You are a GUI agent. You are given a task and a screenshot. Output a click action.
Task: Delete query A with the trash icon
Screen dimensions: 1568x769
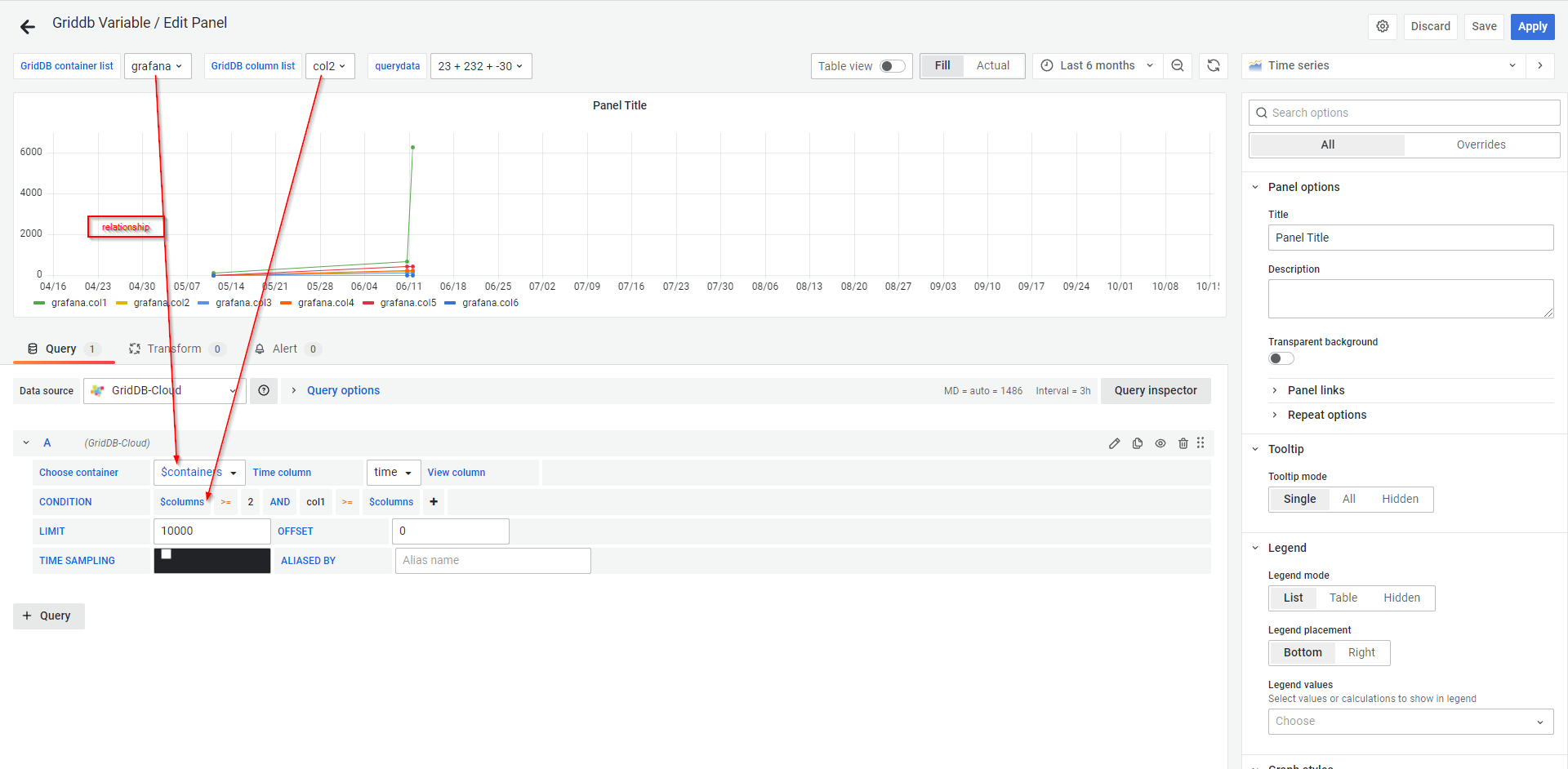(1183, 443)
